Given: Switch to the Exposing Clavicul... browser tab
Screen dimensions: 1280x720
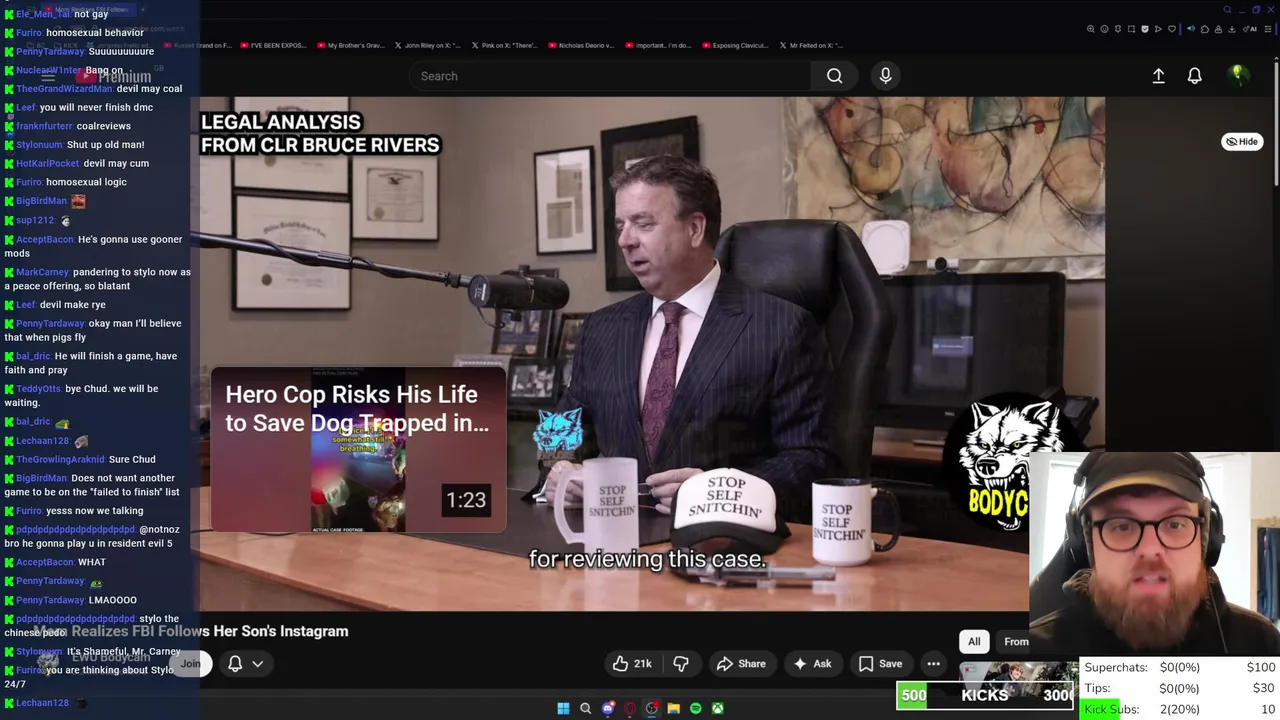Looking at the screenshot, I should pos(734,45).
